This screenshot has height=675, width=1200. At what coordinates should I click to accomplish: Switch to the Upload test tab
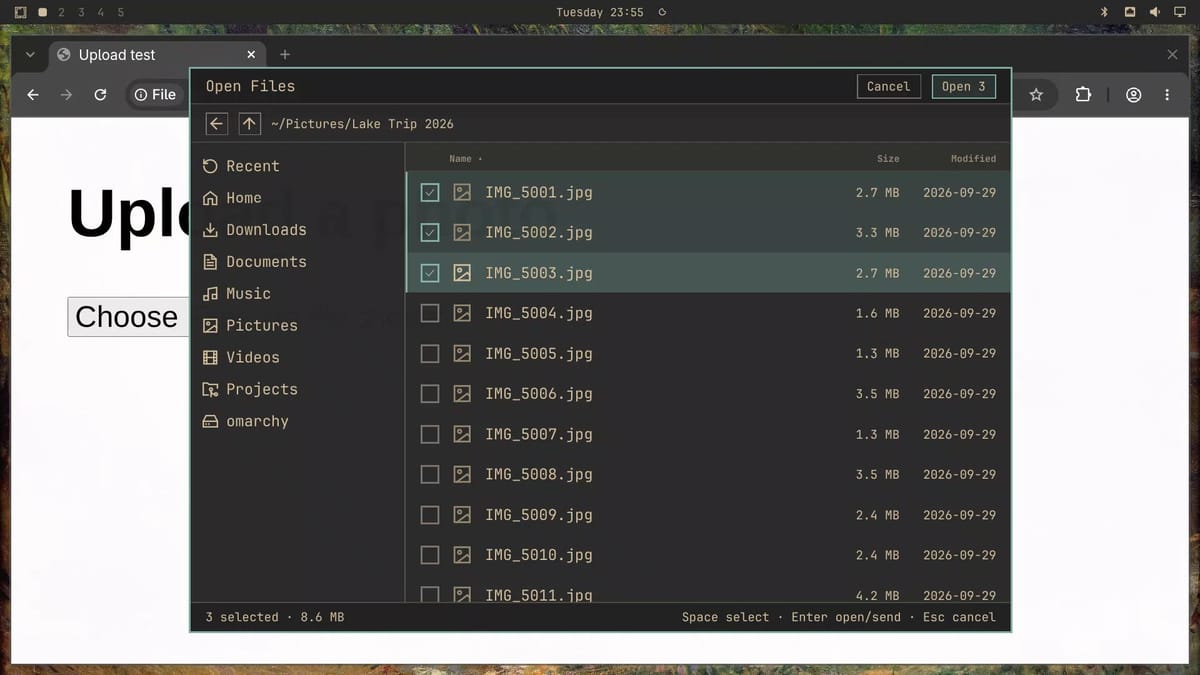click(x=158, y=55)
